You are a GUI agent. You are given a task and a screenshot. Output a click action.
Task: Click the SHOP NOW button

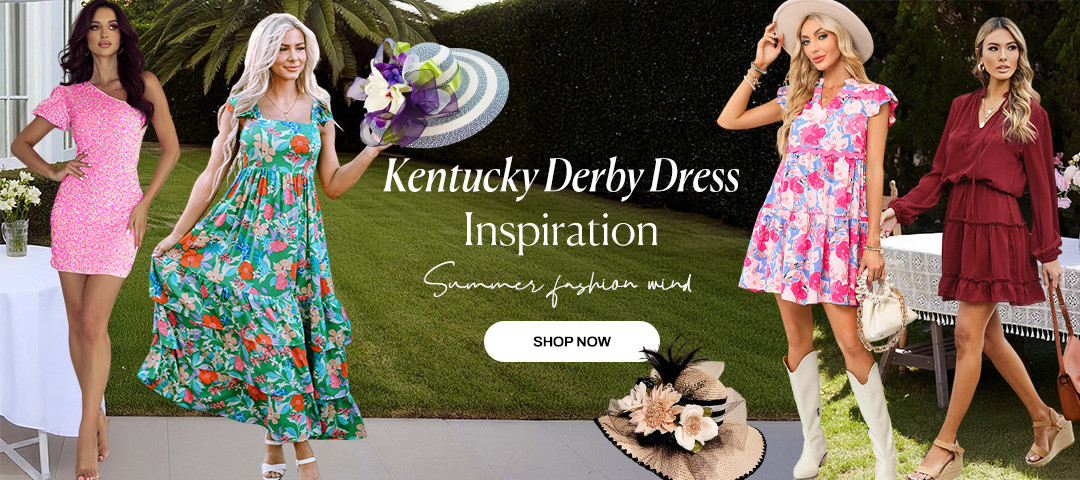(572, 342)
